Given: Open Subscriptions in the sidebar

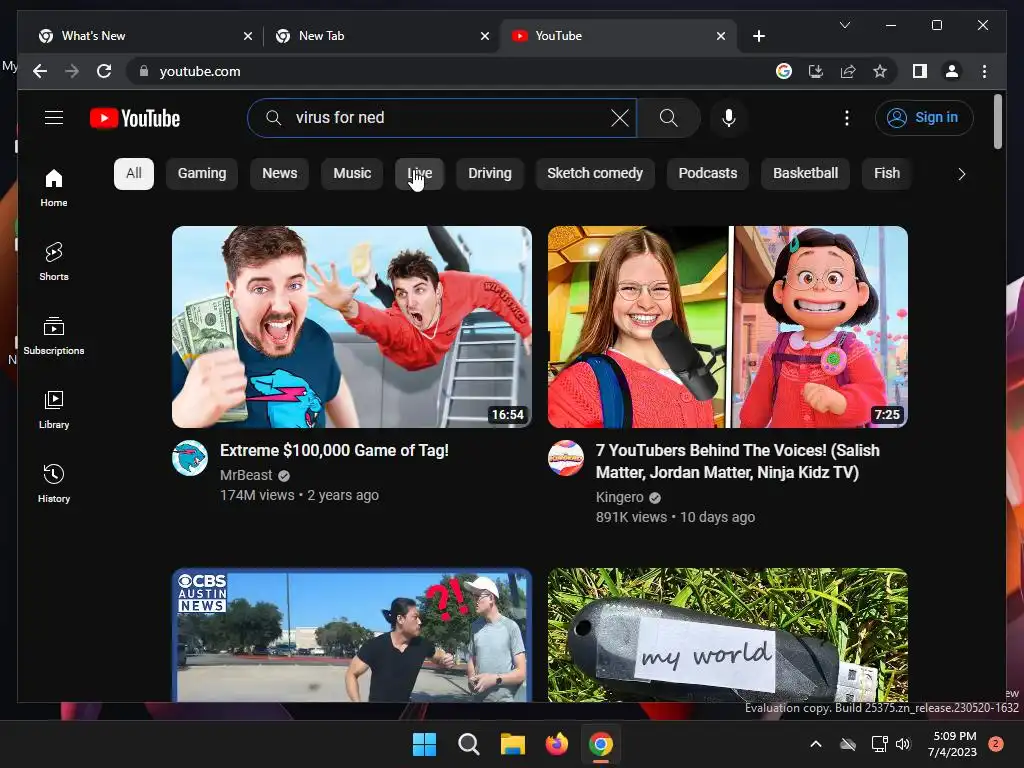Looking at the screenshot, I should tap(54, 336).
